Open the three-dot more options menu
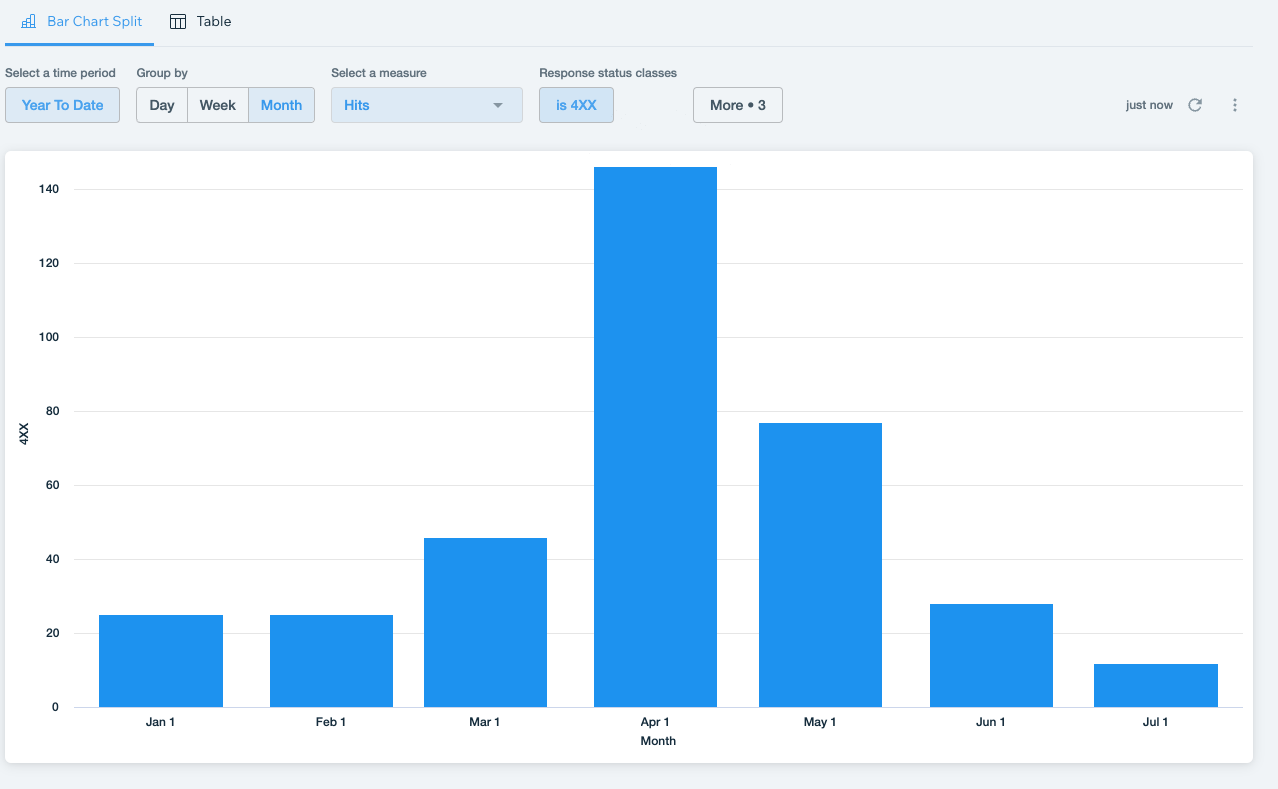The width and height of the screenshot is (1278, 789). (1235, 105)
